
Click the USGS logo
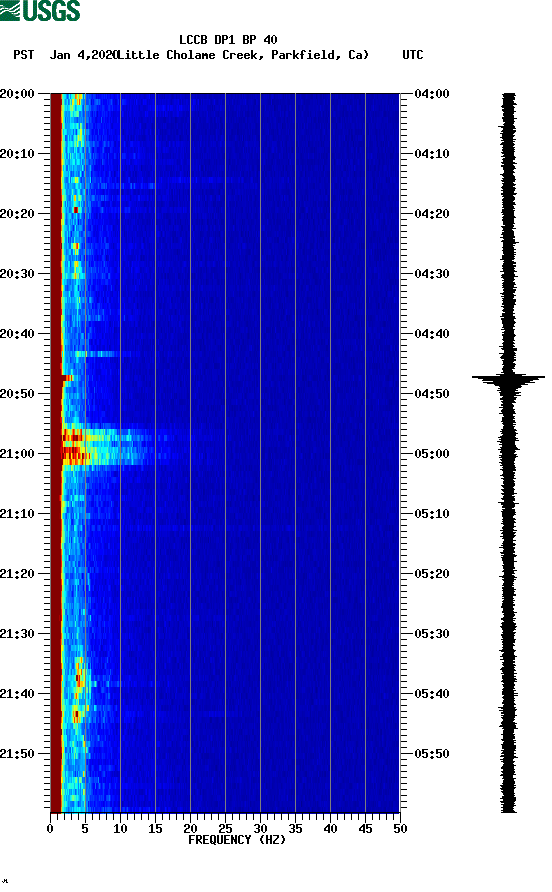point(40,10)
